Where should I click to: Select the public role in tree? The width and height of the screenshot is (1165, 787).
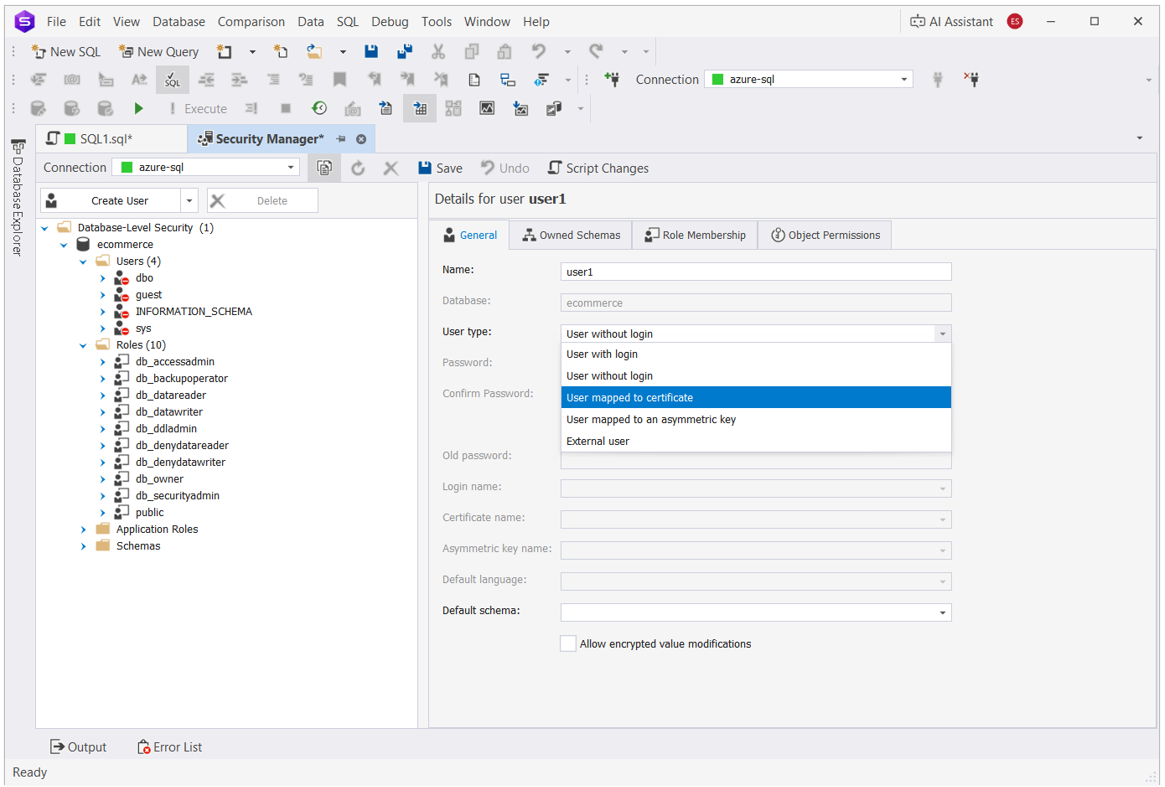click(149, 513)
